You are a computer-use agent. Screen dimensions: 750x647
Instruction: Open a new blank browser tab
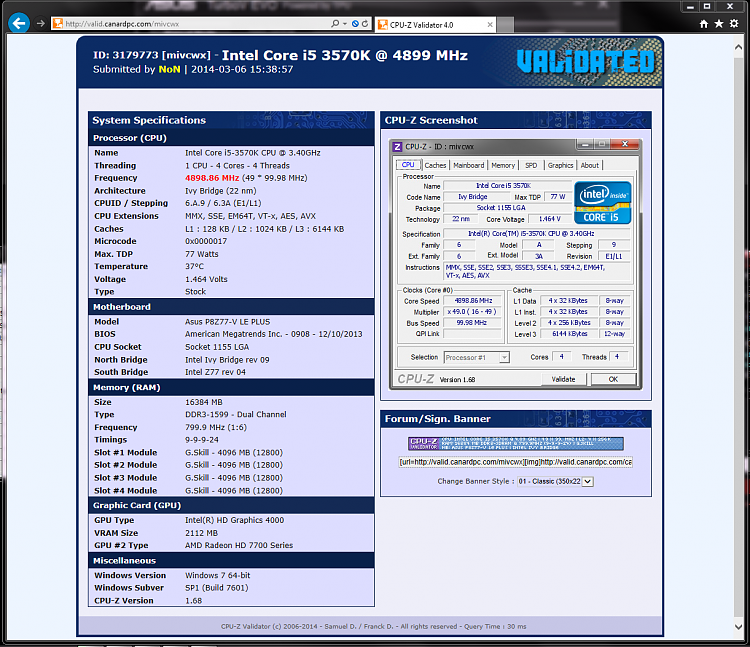pos(506,25)
